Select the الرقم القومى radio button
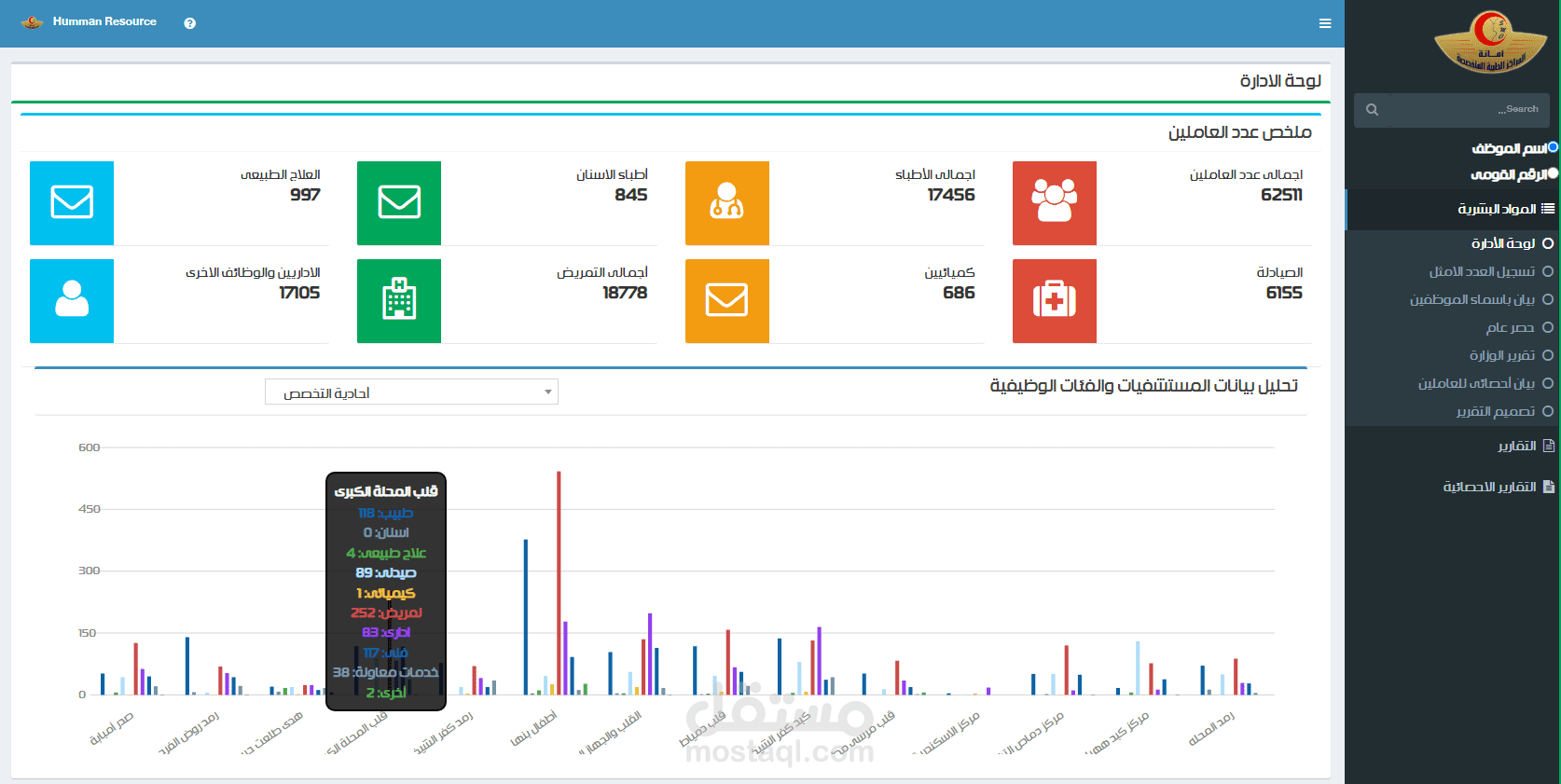Screen dimensions: 1561x784 (1553, 173)
